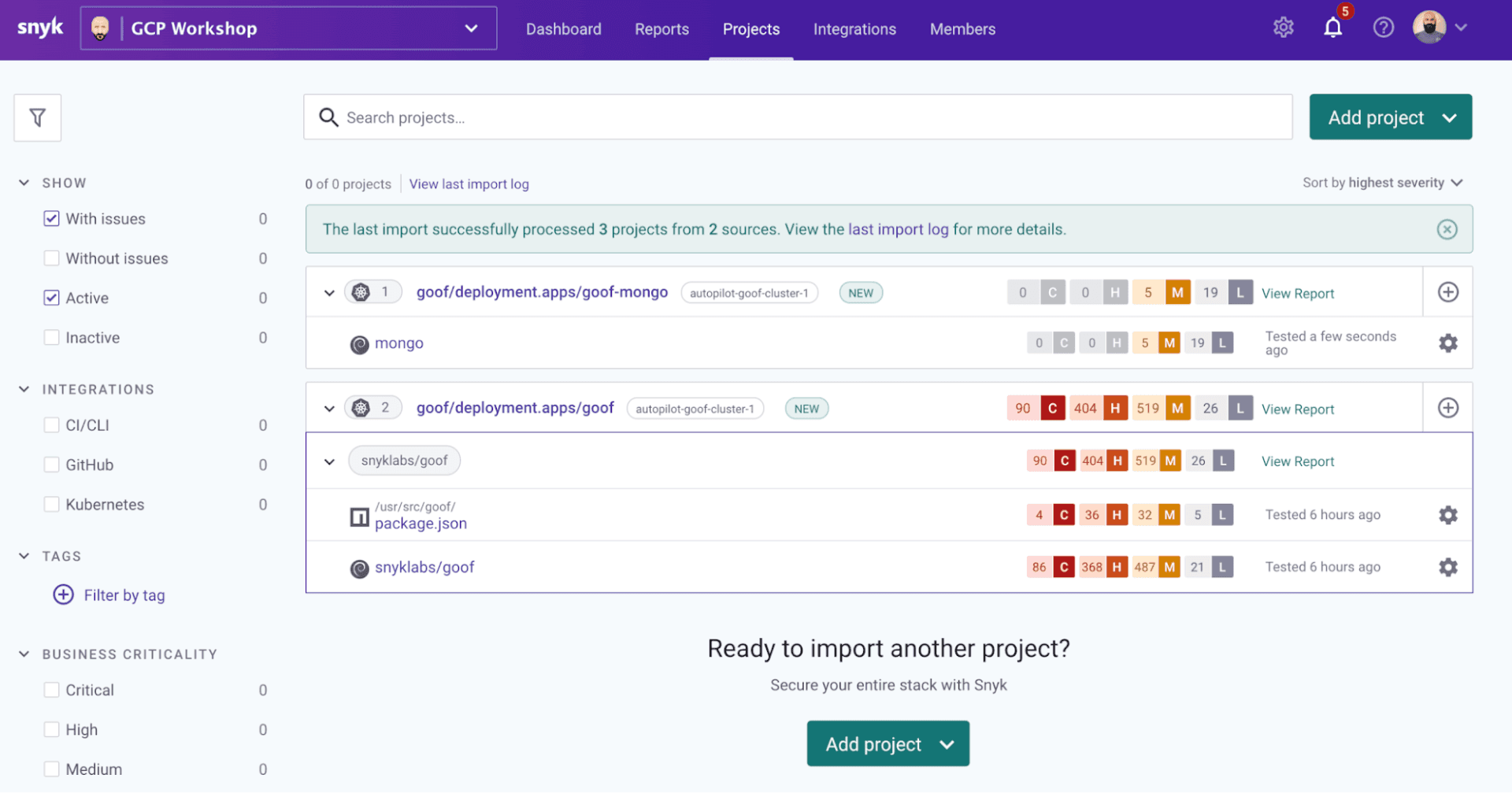Check the Without issues filter
1512x793 pixels.
[x=51, y=258]
